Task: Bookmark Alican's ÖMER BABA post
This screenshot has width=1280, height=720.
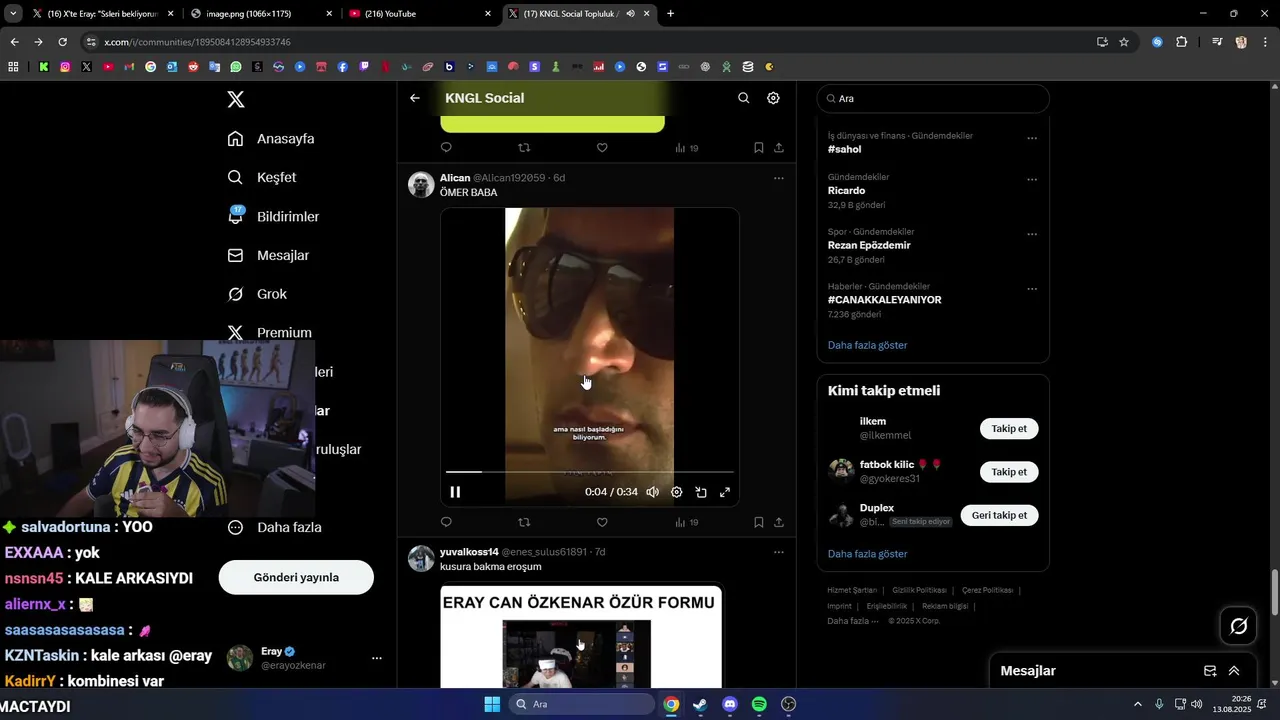Action: [758, 522]
